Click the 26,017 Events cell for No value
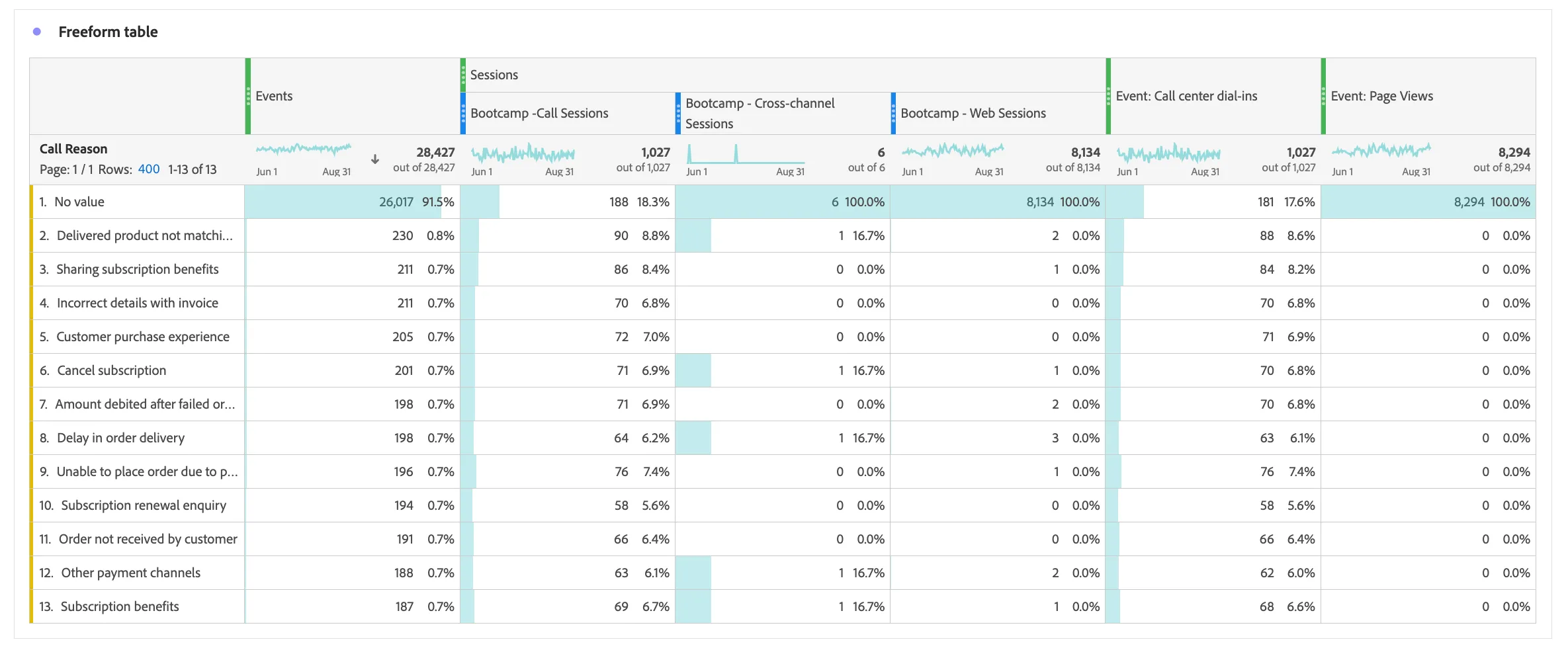The width and height of the screenshot is (1568, 652). [x=352, y=202]
